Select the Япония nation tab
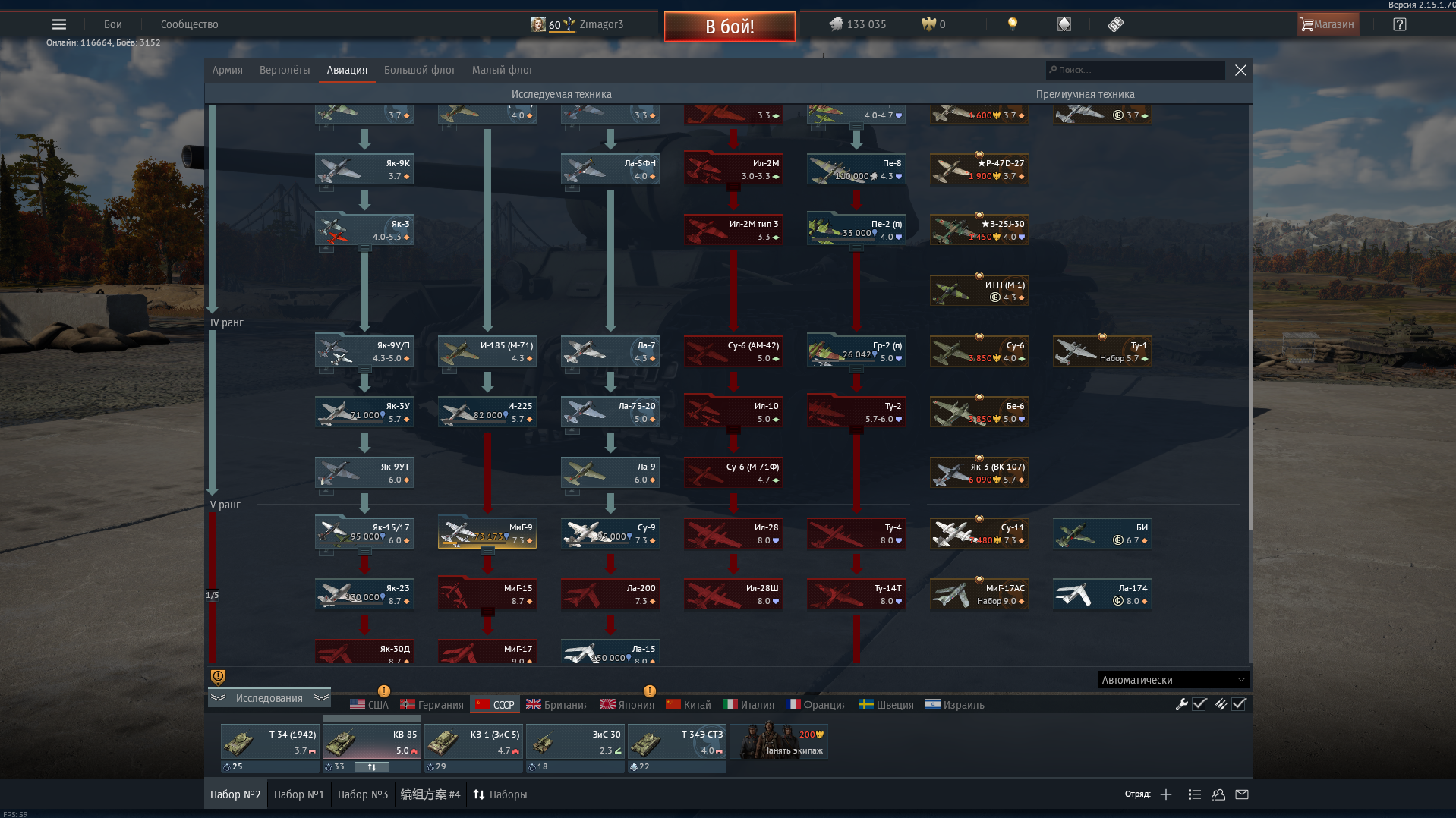The width and height of the screenshot is (1456, 818). [x=627, y=705]
